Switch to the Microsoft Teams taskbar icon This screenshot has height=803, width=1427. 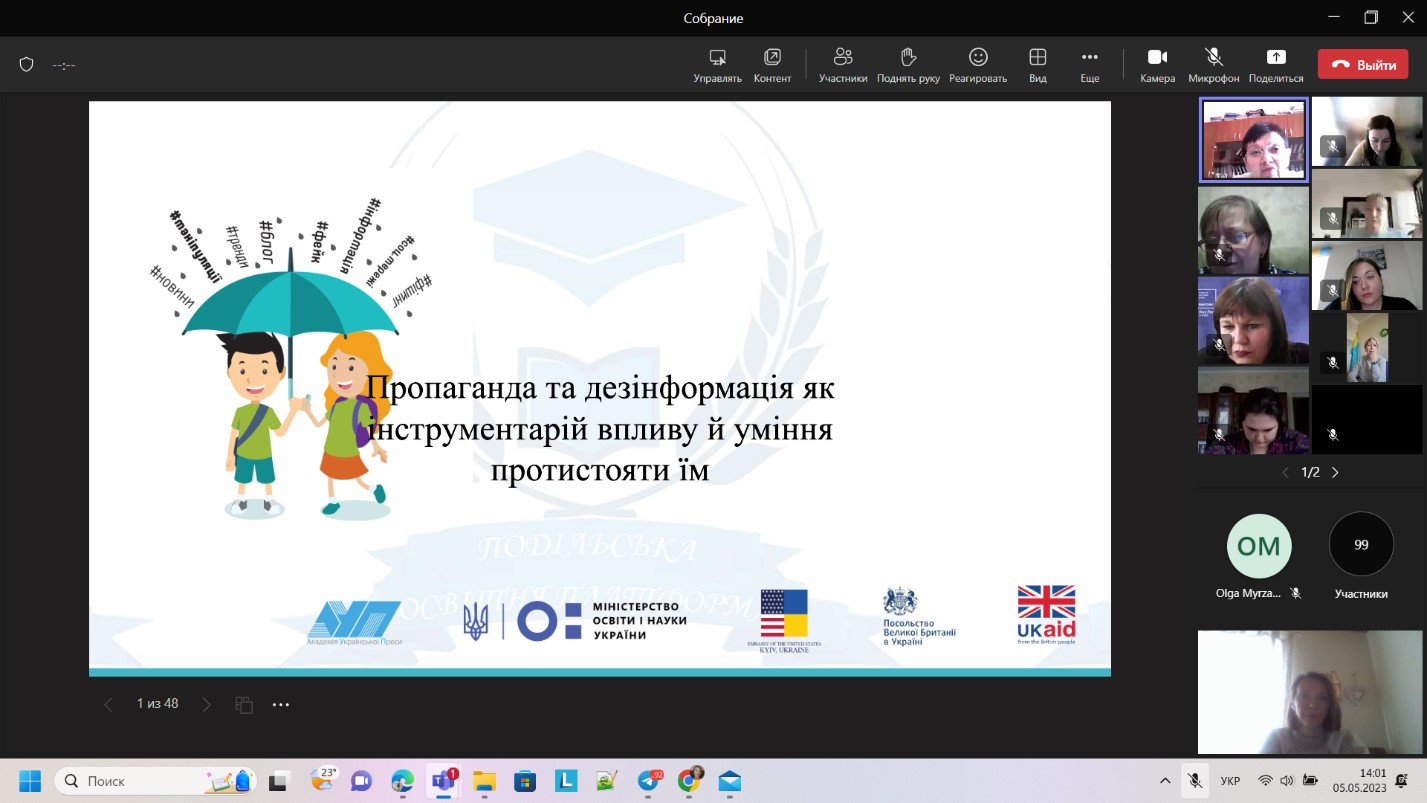click(x=443, y=781)
